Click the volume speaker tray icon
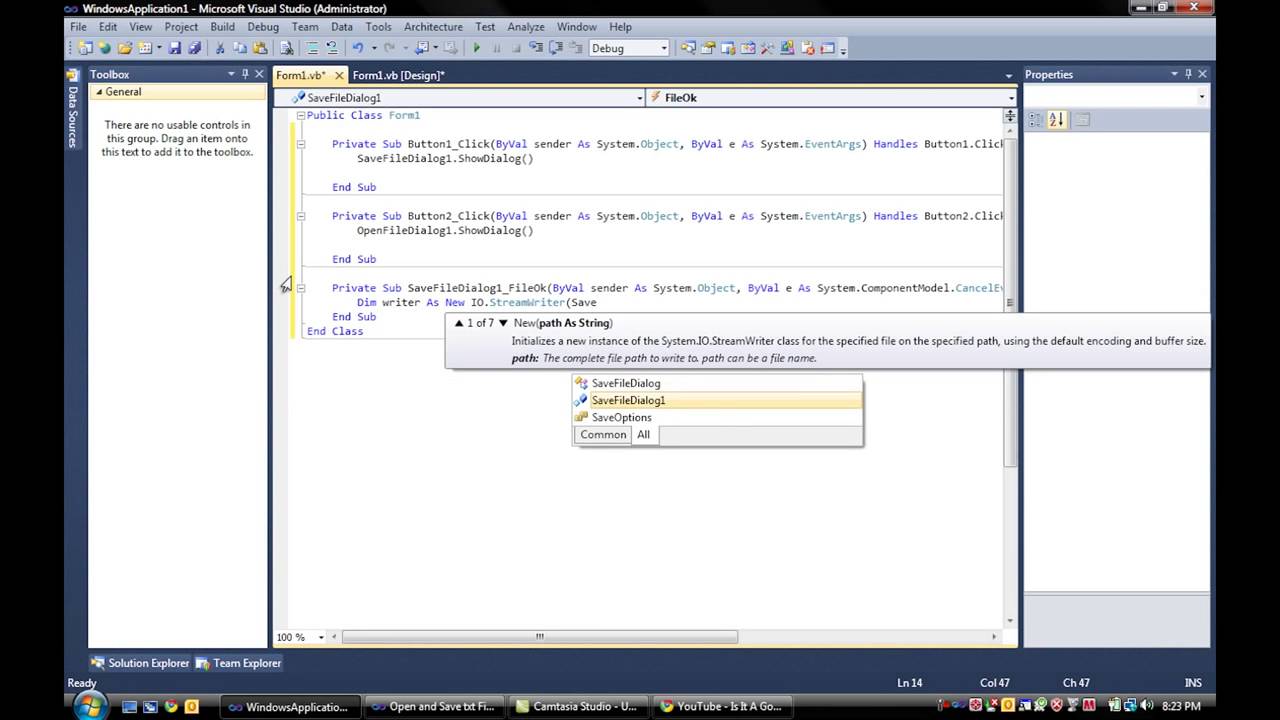This screenshot has height=720, width=1280. click(x=1146, y=706)
